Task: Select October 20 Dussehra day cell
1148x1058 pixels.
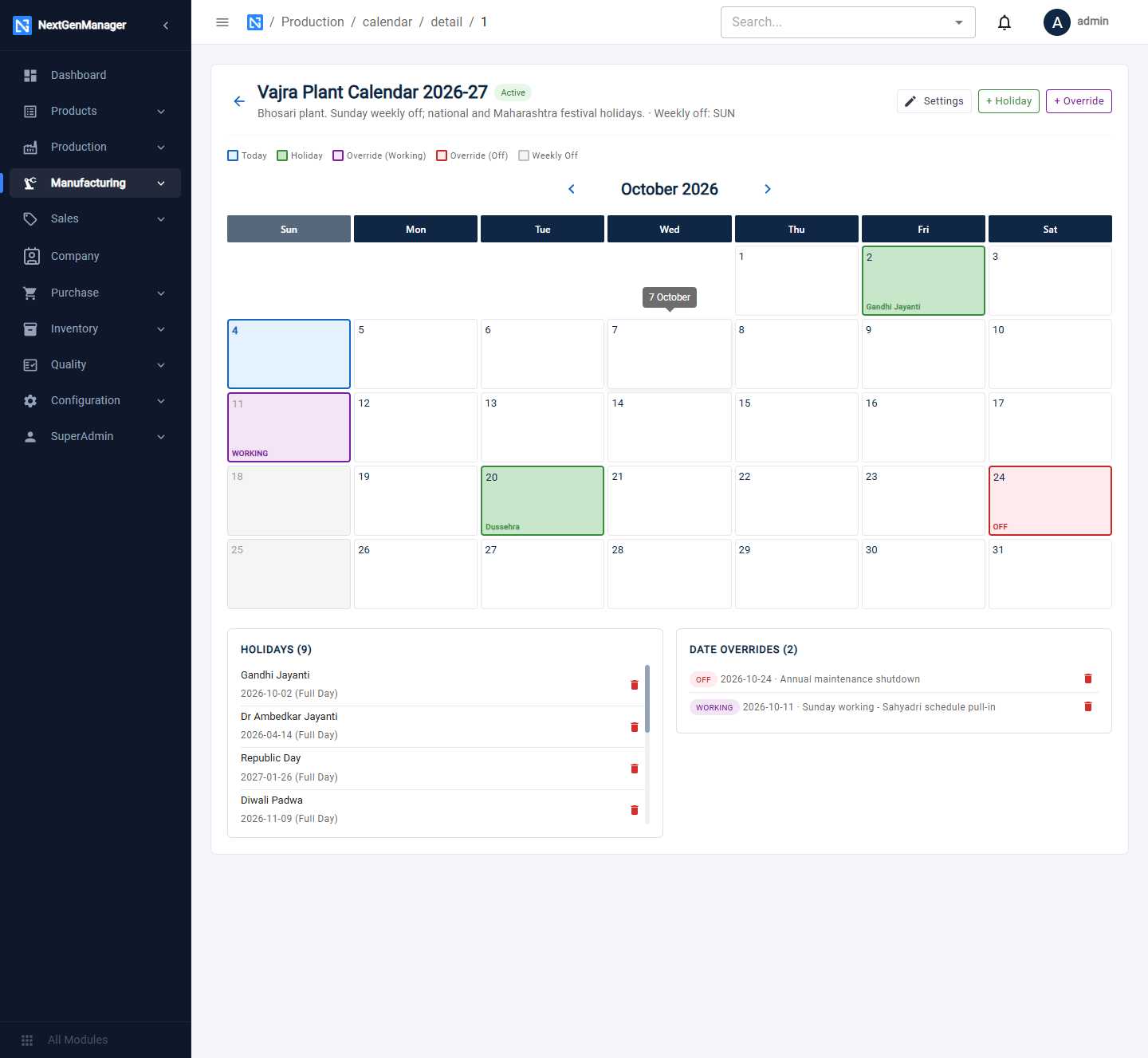Action: coord(542,501)
